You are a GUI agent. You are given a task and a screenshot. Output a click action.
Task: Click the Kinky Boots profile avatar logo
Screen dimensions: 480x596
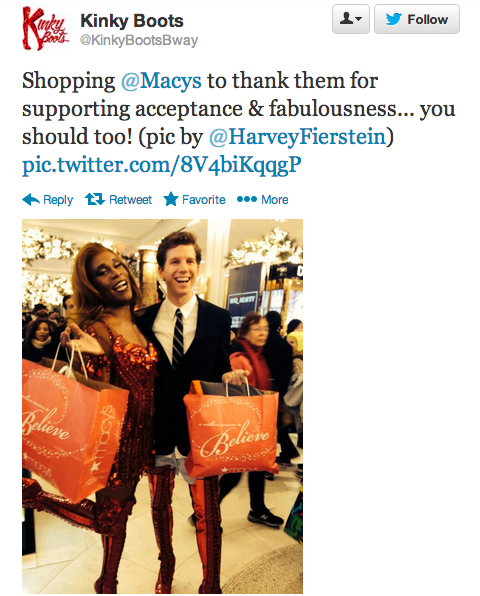(x=46, y=29)
